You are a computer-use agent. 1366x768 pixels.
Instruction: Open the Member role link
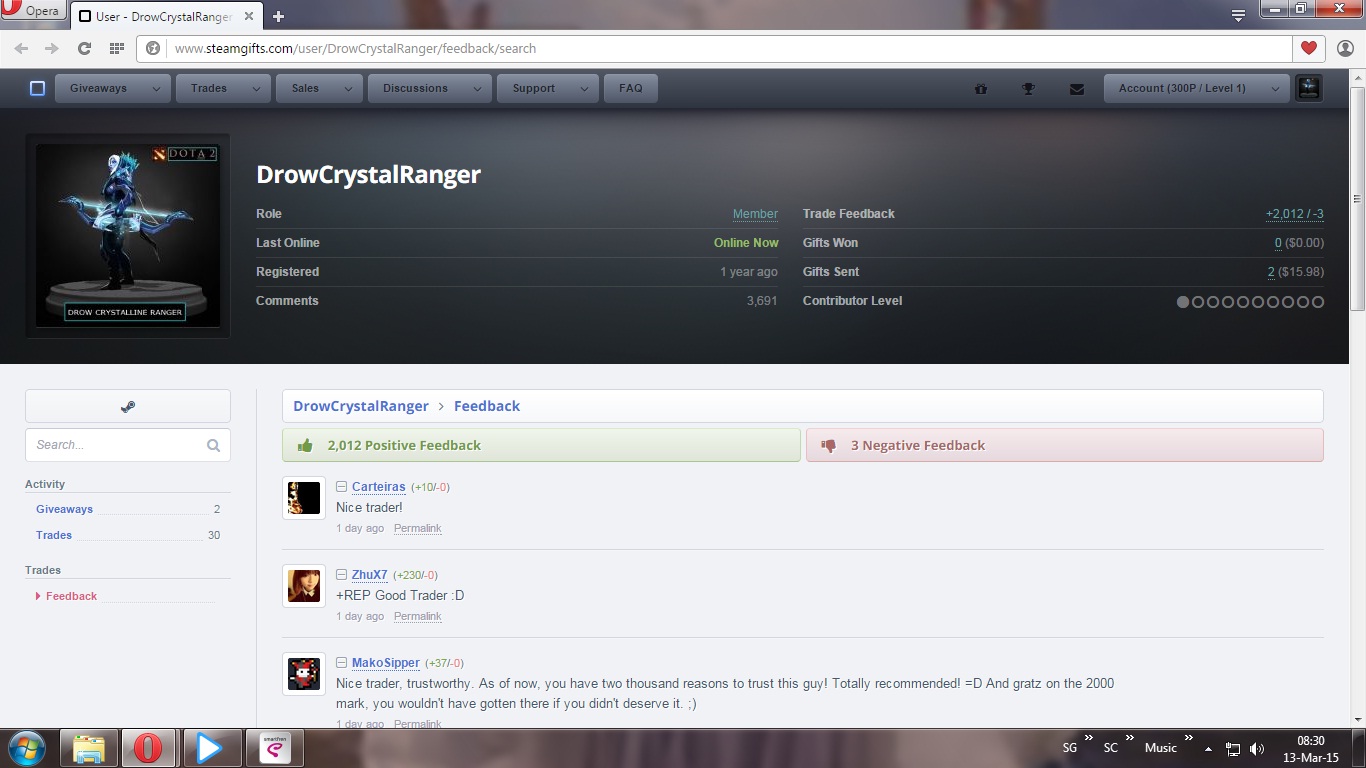tap(755, 214)
